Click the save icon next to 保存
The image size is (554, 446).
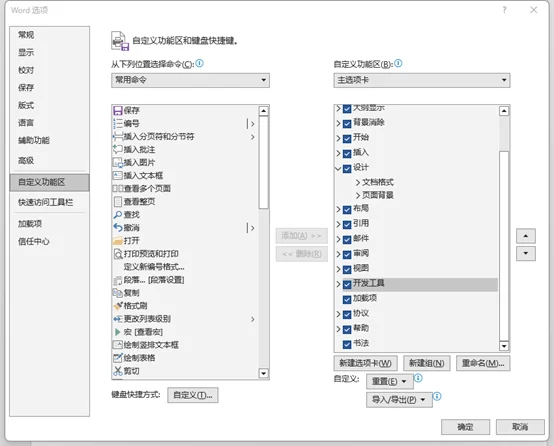pos(118,111)
